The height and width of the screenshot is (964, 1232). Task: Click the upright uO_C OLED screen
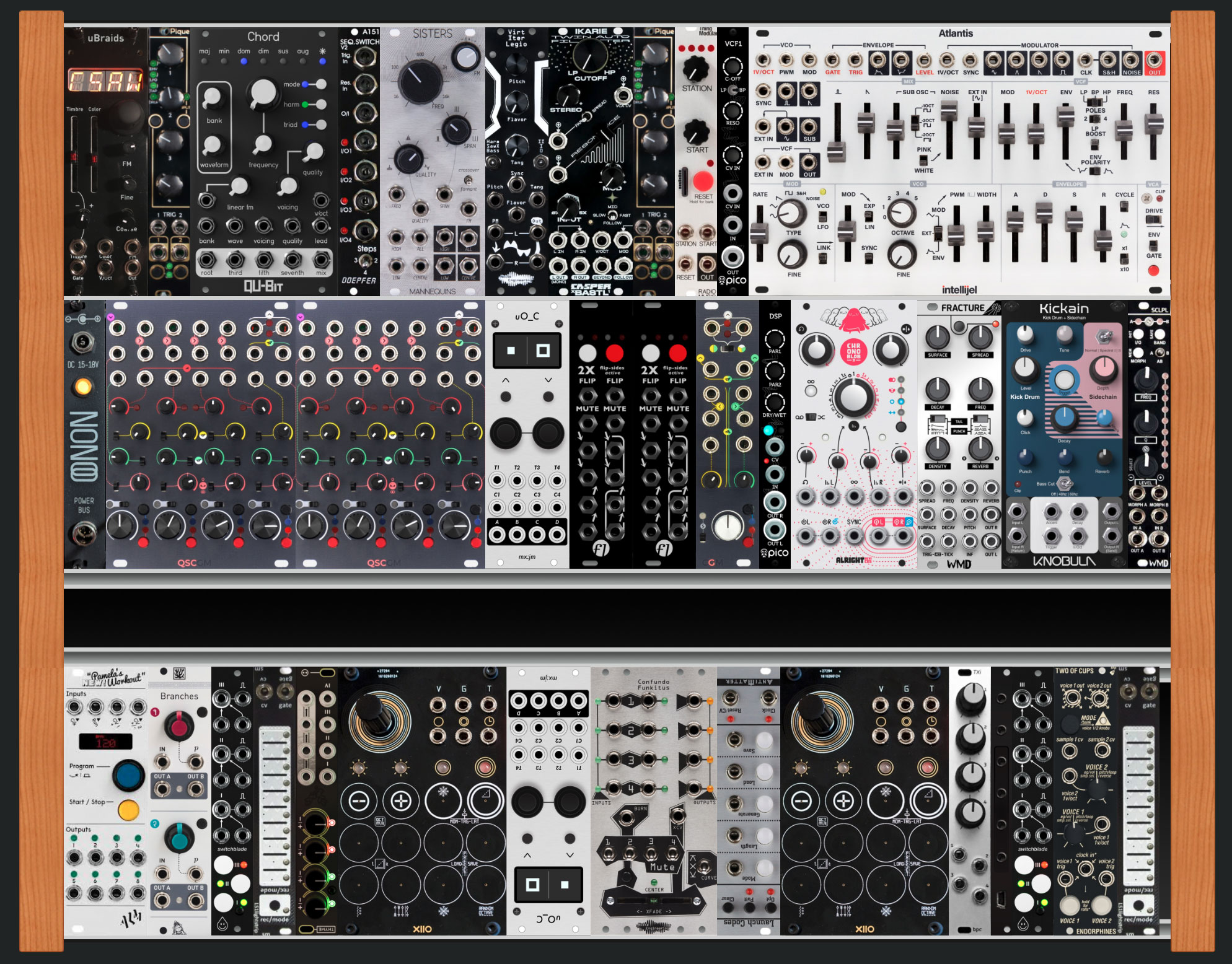[527, 351]
